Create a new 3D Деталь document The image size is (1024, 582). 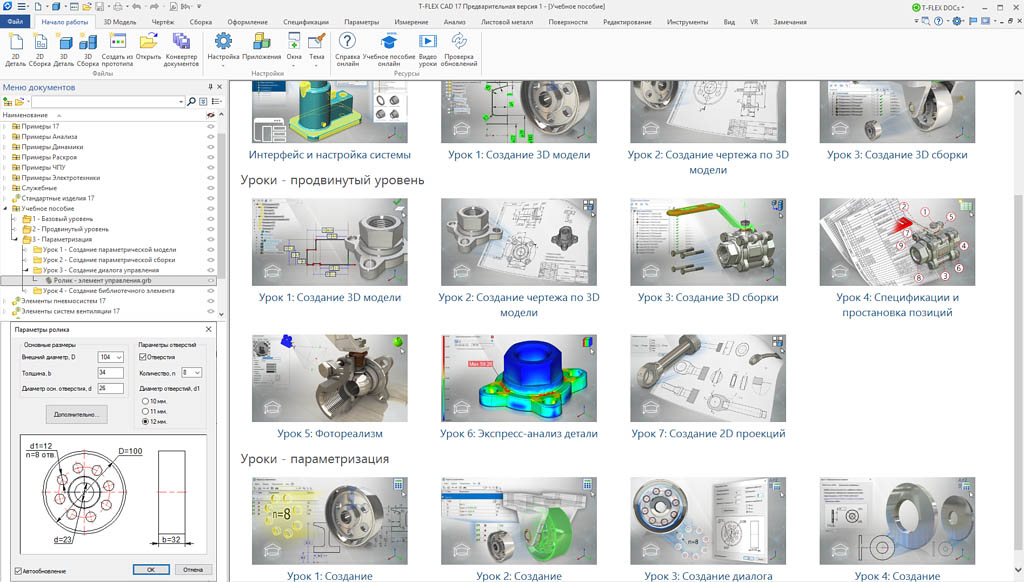(64, 50)
